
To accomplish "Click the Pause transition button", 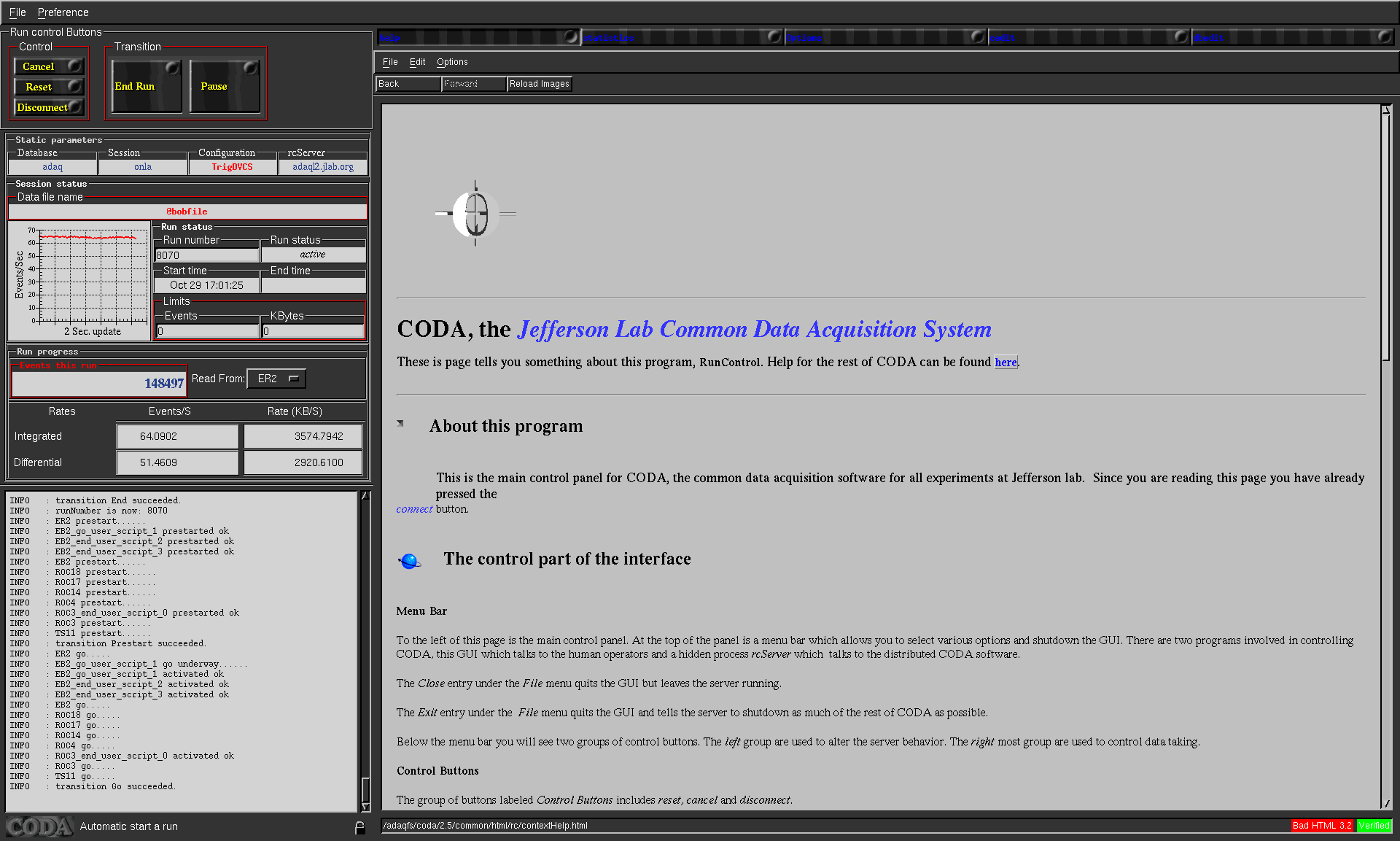I will [x=225, y=86].
